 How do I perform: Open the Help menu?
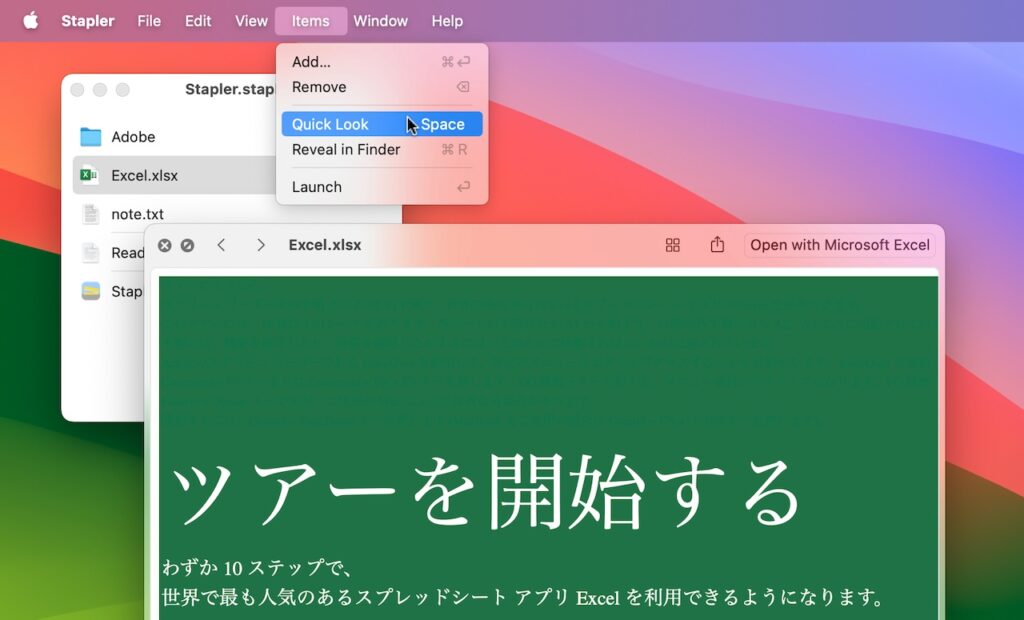tap(447, 20)
